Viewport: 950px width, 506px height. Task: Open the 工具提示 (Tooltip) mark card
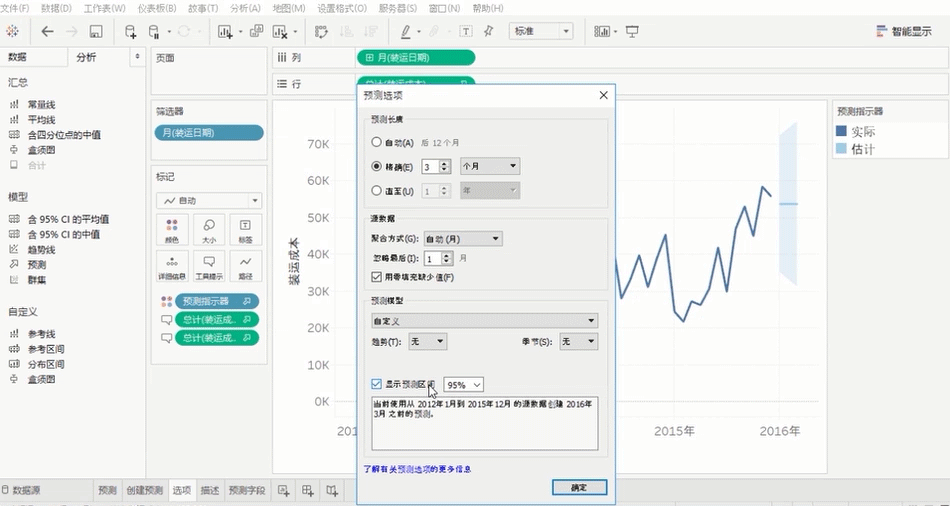pos(209,266)
